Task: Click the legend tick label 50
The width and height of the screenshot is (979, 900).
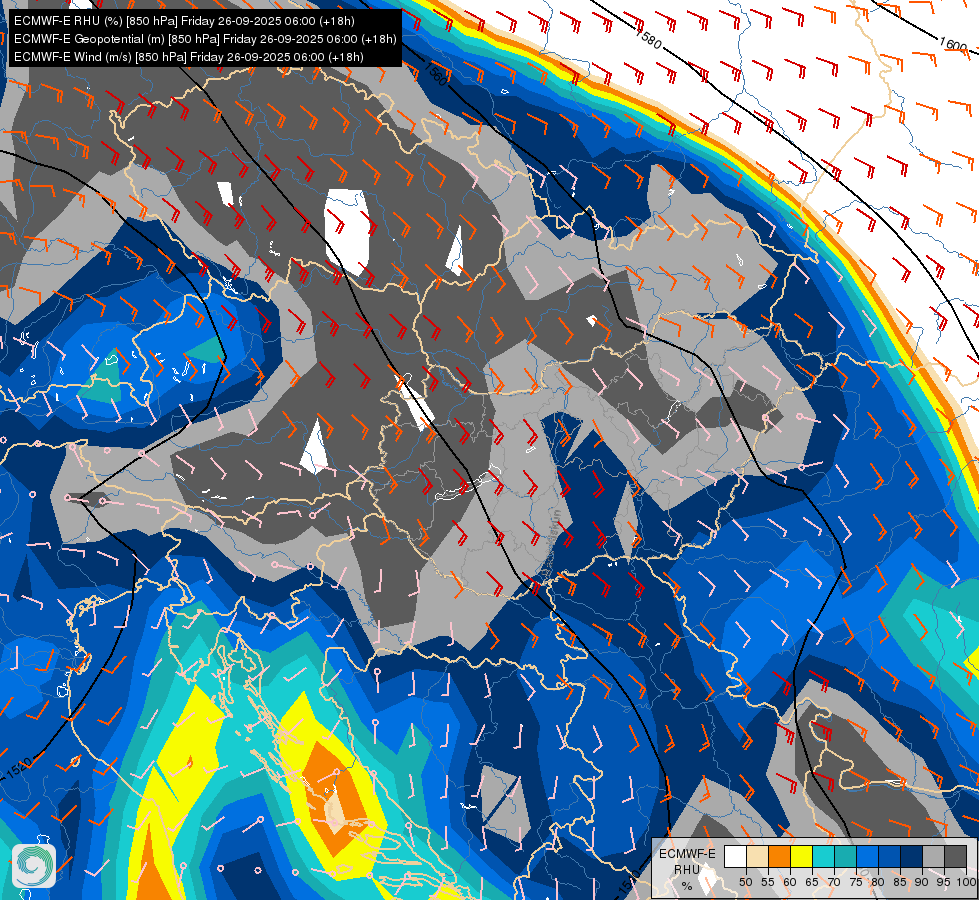Action: point(746,882)
